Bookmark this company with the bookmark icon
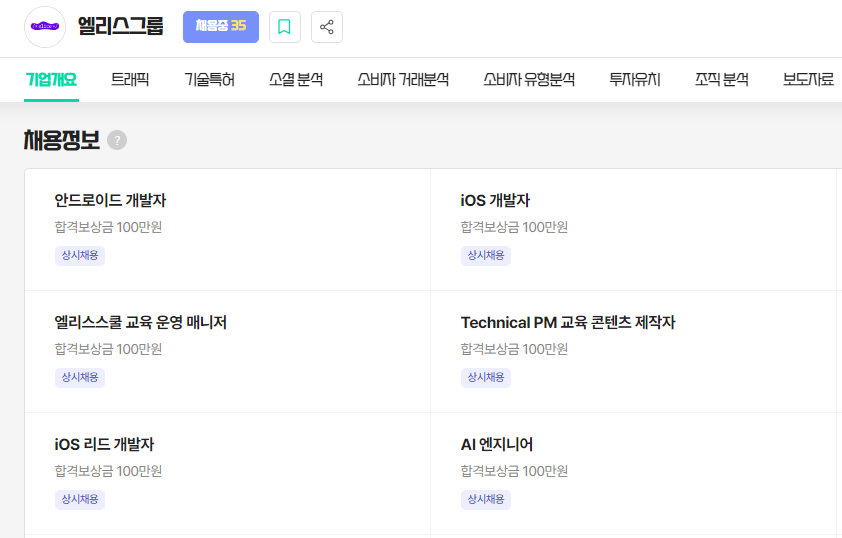Viewport: 842px width, 538px height. tap(285, 27)
